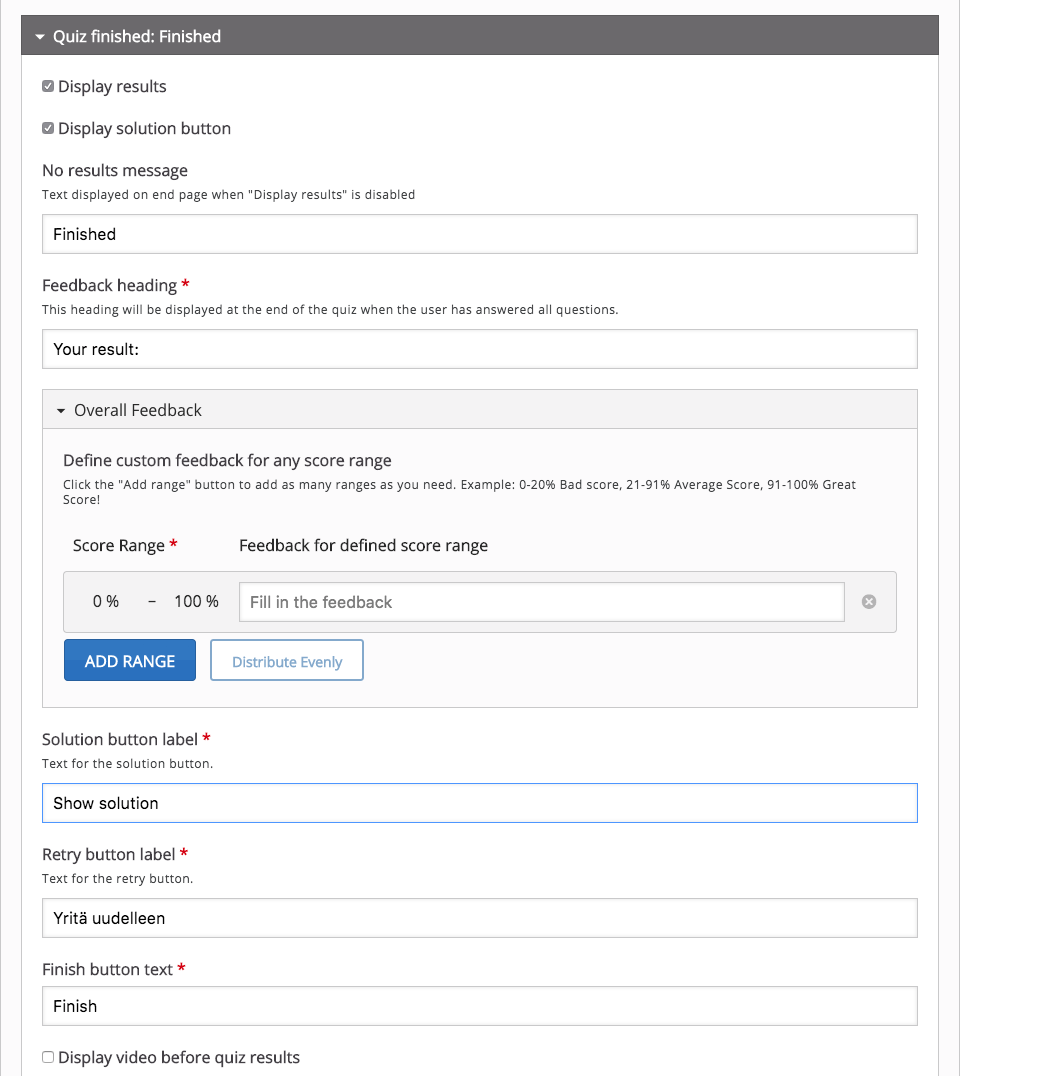The image size is (1055, 1076).
Task: Click the Finish button text field
Action: click(x=480, y=1006)
